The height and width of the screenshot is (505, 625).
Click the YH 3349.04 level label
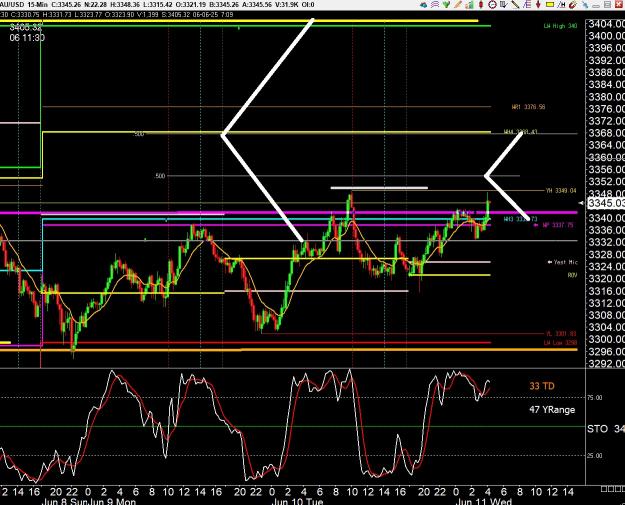pyautogui.click(x=561, y=191)
